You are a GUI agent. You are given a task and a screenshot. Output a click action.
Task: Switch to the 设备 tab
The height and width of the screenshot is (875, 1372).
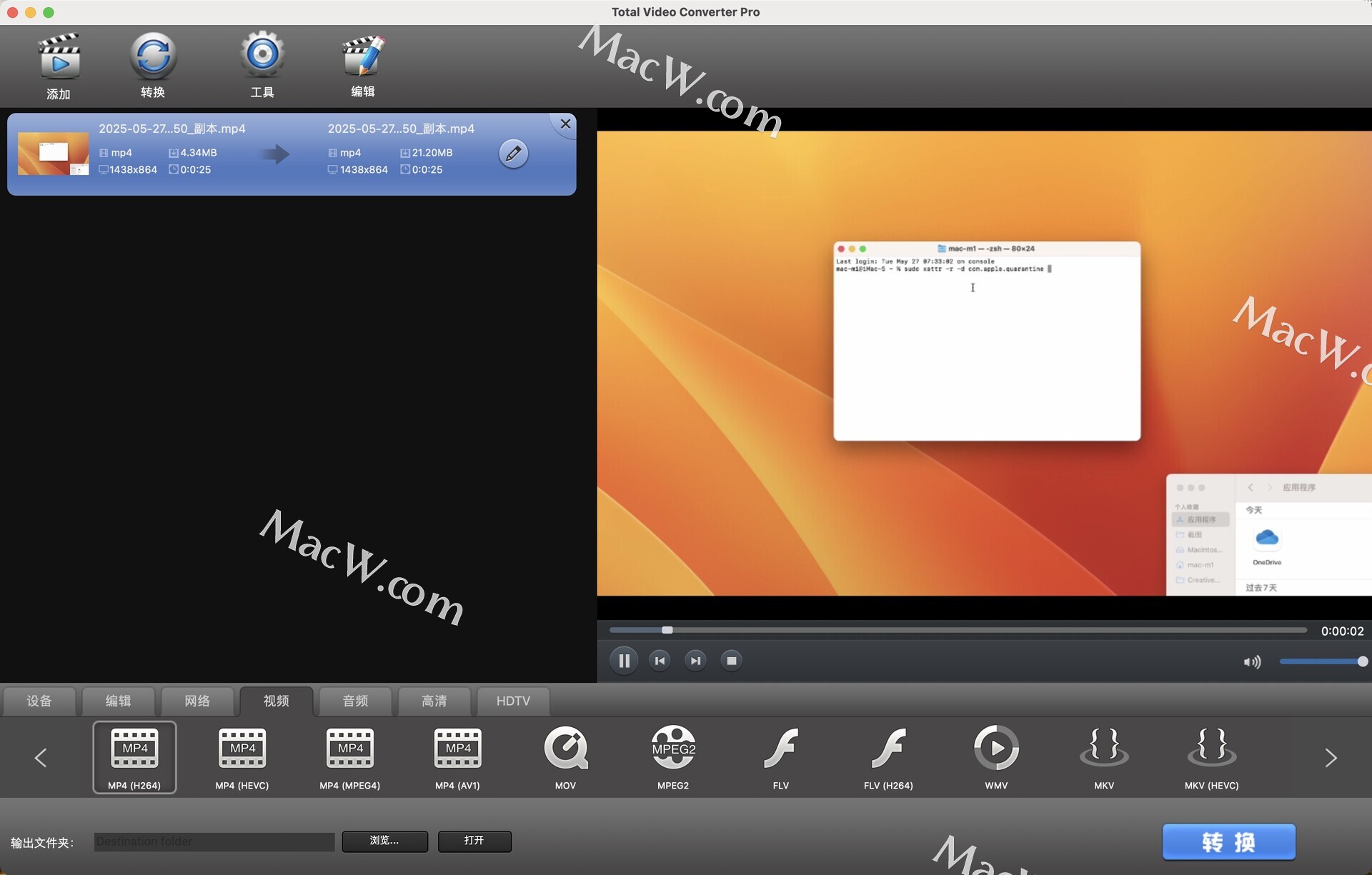pos(39,701)
